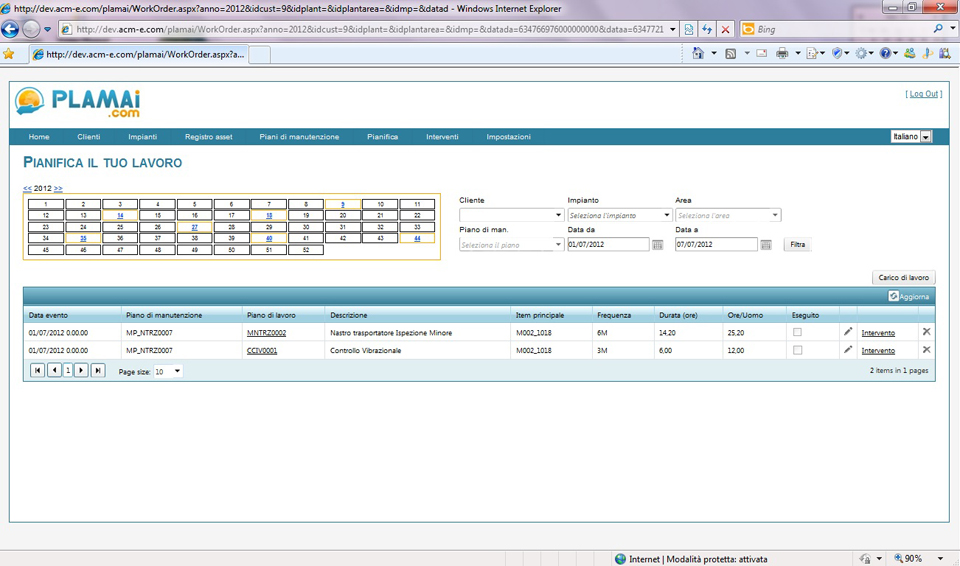The height and width of the screenshot is (566, 960).
Task: Open the Piani di manutenzione menu
Action: pos(299,137)
